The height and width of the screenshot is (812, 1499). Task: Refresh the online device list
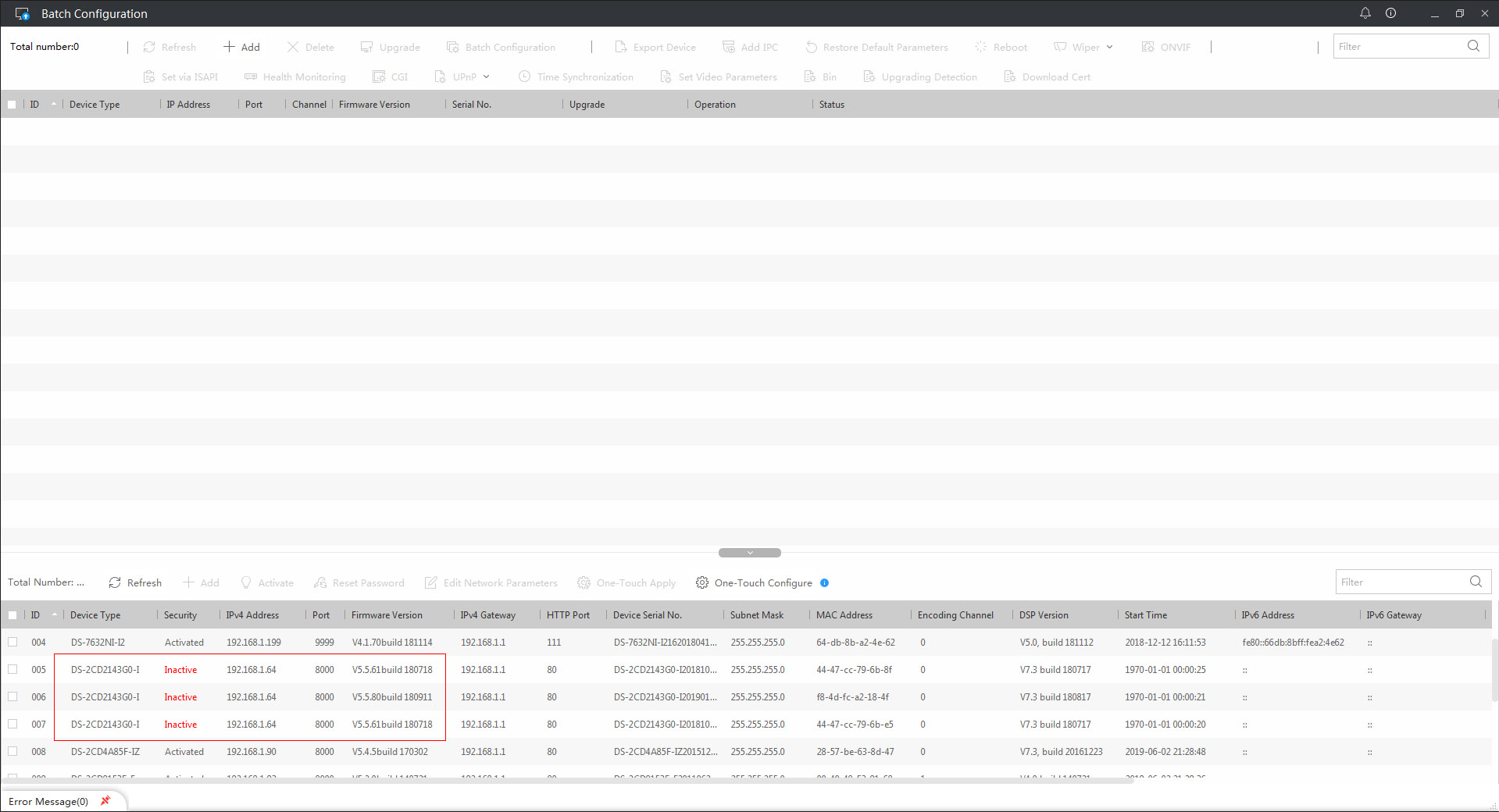[135, 583]
